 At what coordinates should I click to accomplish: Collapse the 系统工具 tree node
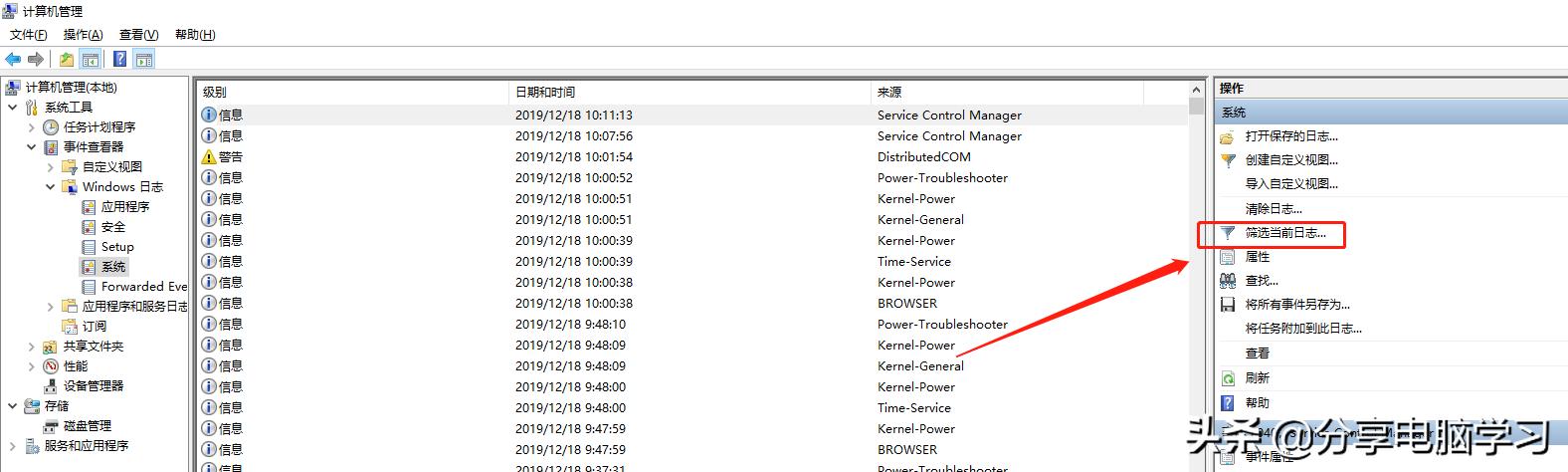[12, 108]
